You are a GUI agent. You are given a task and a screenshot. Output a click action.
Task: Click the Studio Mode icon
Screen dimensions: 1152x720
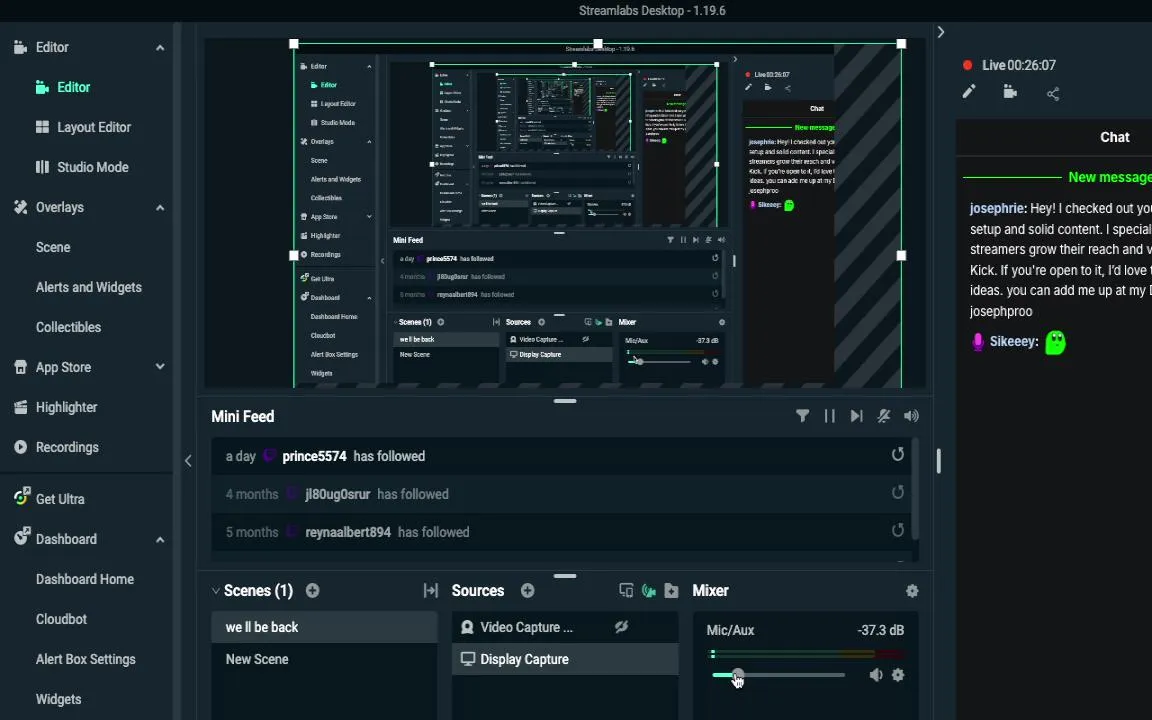click(x=43, y=167)
